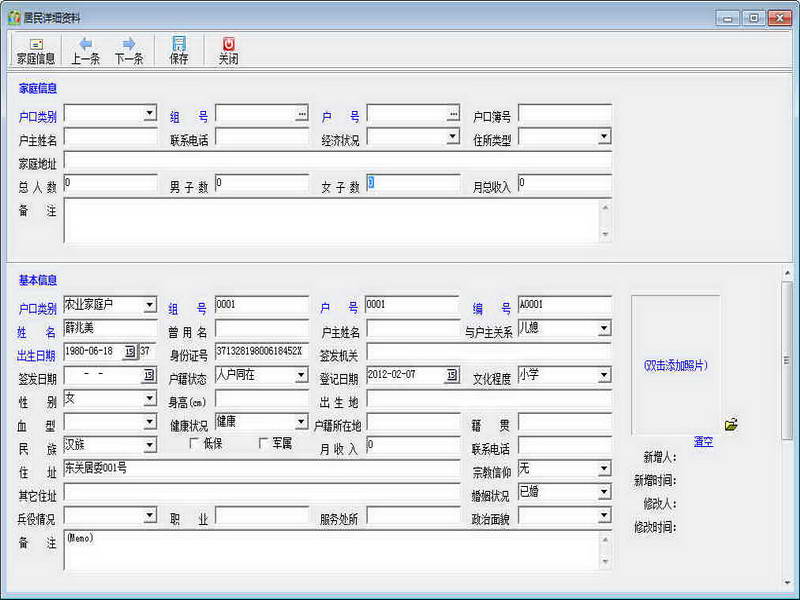This screenshot has height=600, width=800.
Task: Click the 出生地 input field
Action: click(489, 398)
